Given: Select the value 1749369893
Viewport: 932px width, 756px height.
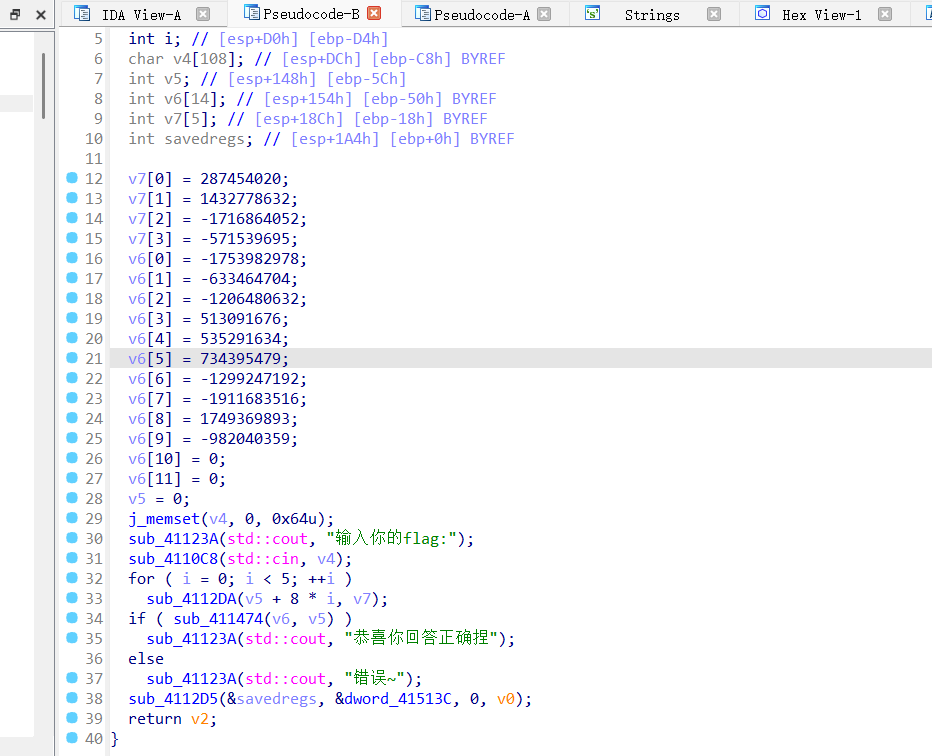Looking at the screenshot, I should point(245,419).
